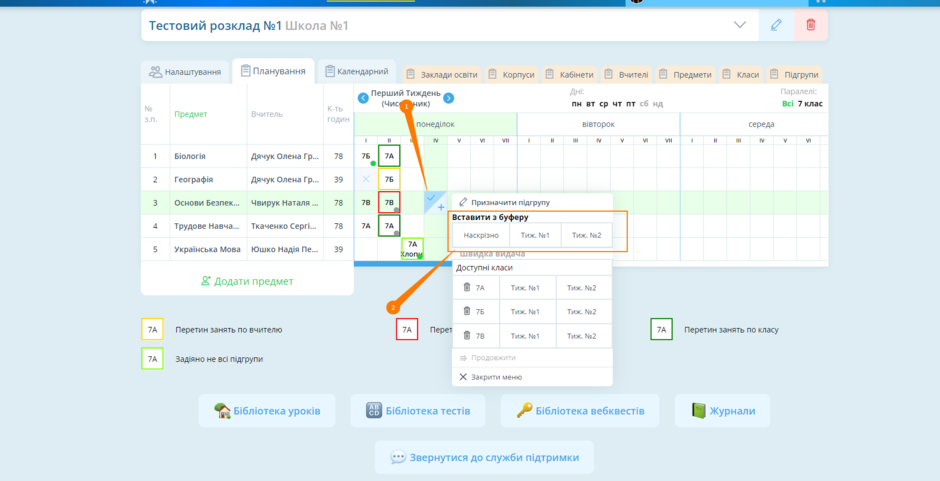Open the Календарний tab

(357, 71)
